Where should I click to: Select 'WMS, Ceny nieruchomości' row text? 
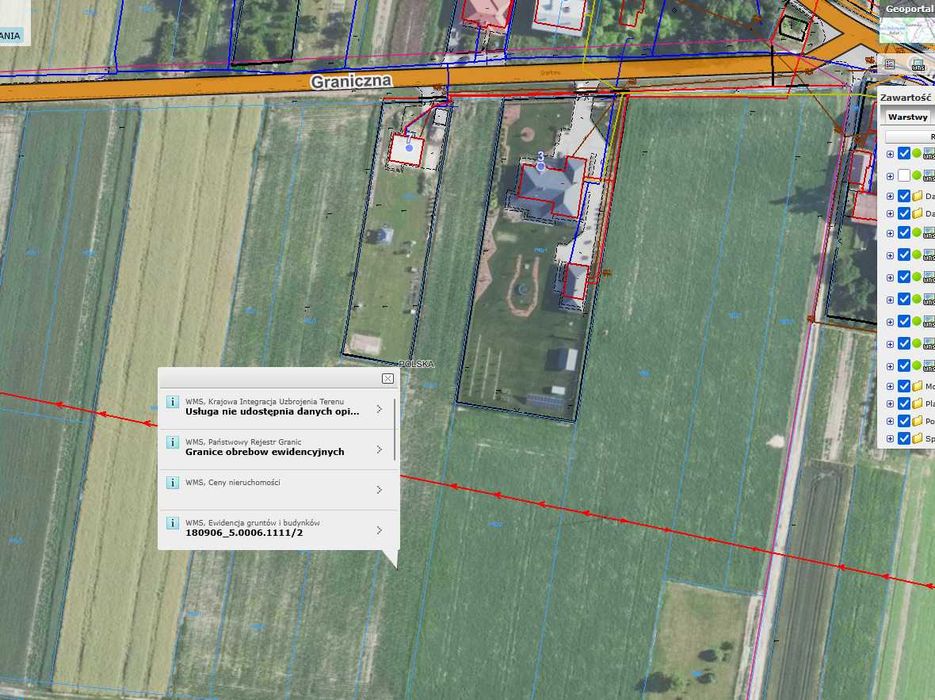[233, 482]
